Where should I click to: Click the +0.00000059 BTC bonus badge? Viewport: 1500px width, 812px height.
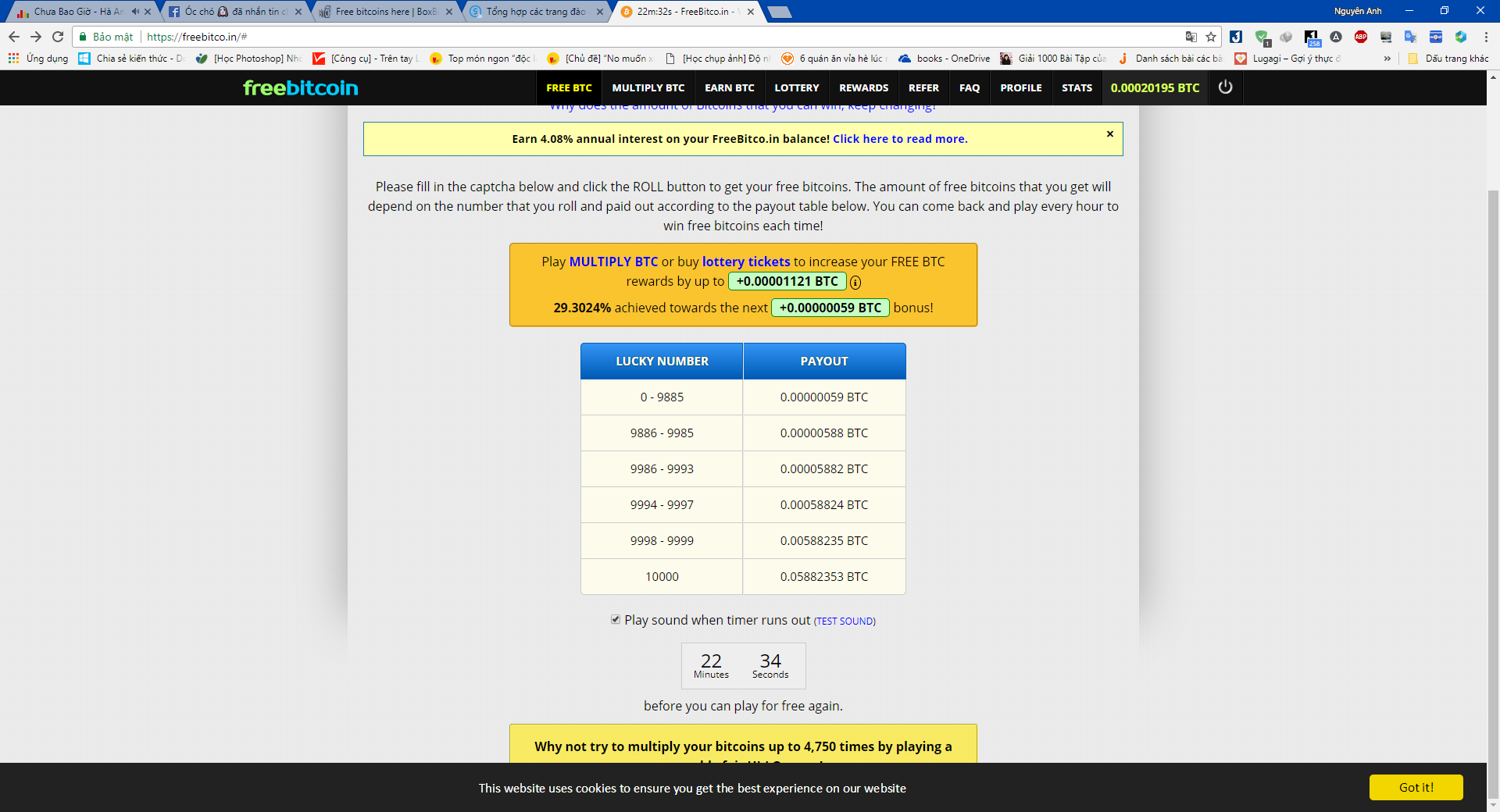pos(830,308)
